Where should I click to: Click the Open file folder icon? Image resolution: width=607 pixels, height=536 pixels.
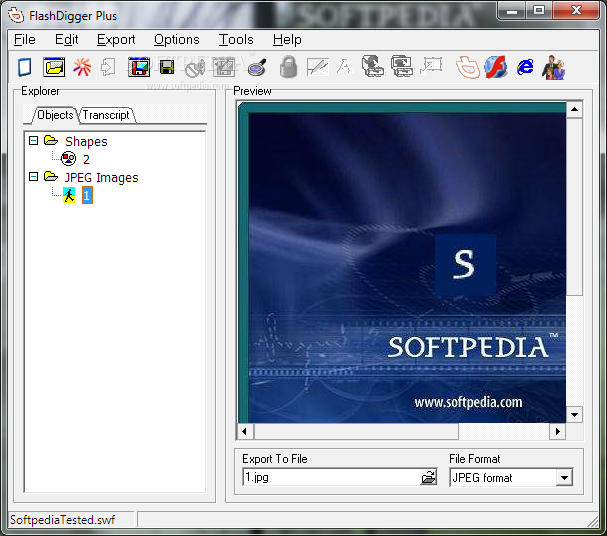(x=54, y=67)
